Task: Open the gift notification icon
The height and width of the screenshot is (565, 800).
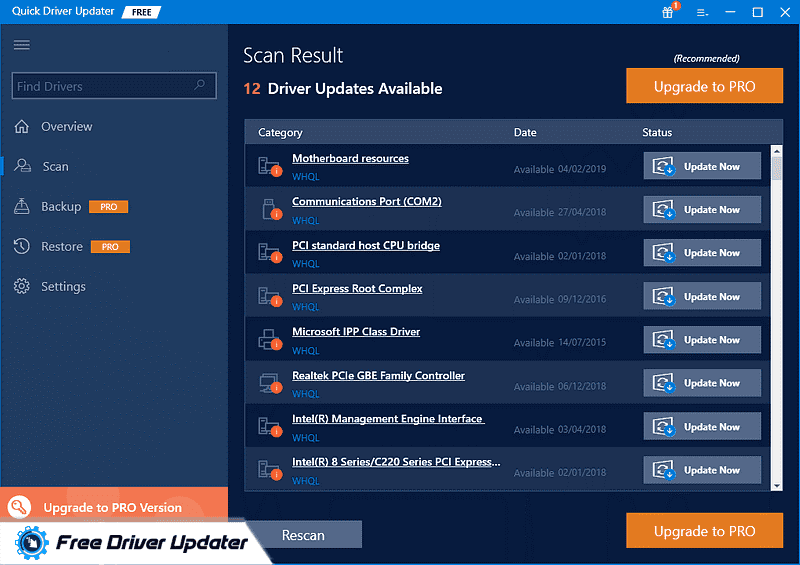Action: [667, 12]
